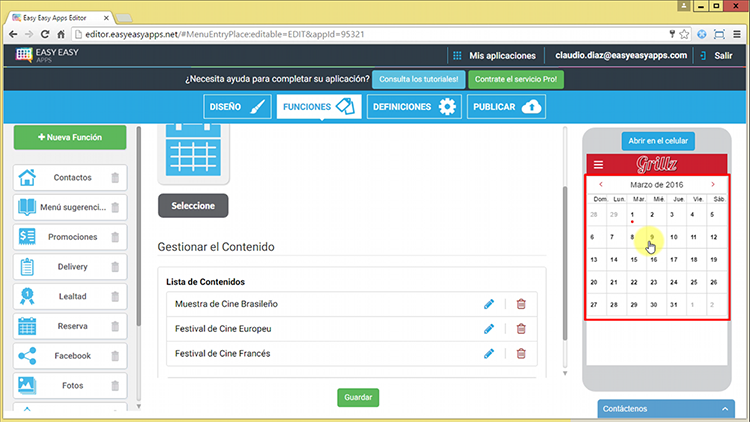Save changes with Guardar button
Image resolution: width=750 pixels, height=422 pixels.
(358, 398)
